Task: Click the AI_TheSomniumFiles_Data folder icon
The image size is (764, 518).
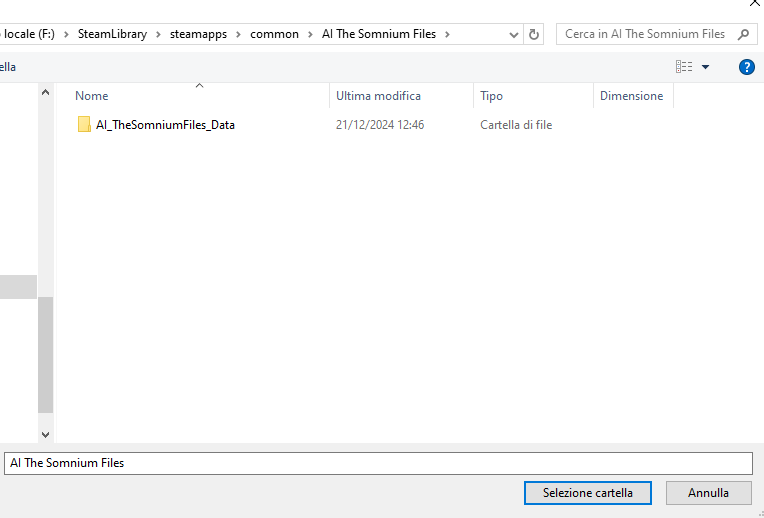Action: (84, 124)
